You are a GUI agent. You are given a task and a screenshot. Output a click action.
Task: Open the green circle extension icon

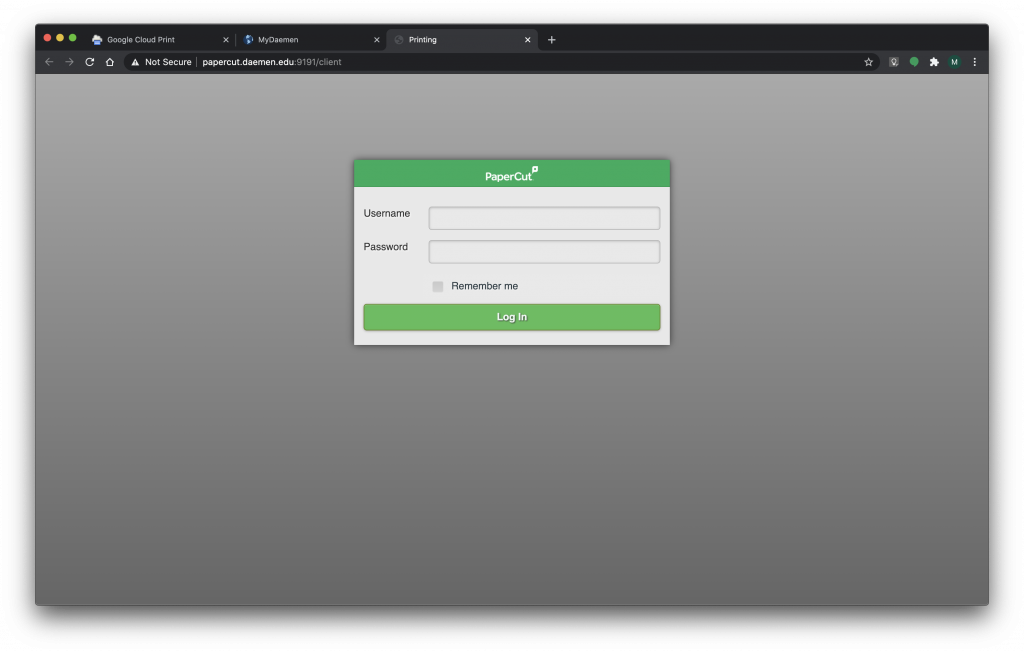point(914,62)
